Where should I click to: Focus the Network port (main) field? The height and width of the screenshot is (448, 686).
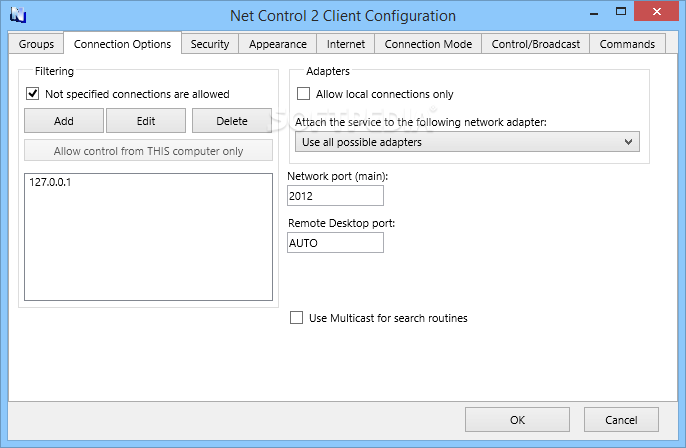coord(335,196)
